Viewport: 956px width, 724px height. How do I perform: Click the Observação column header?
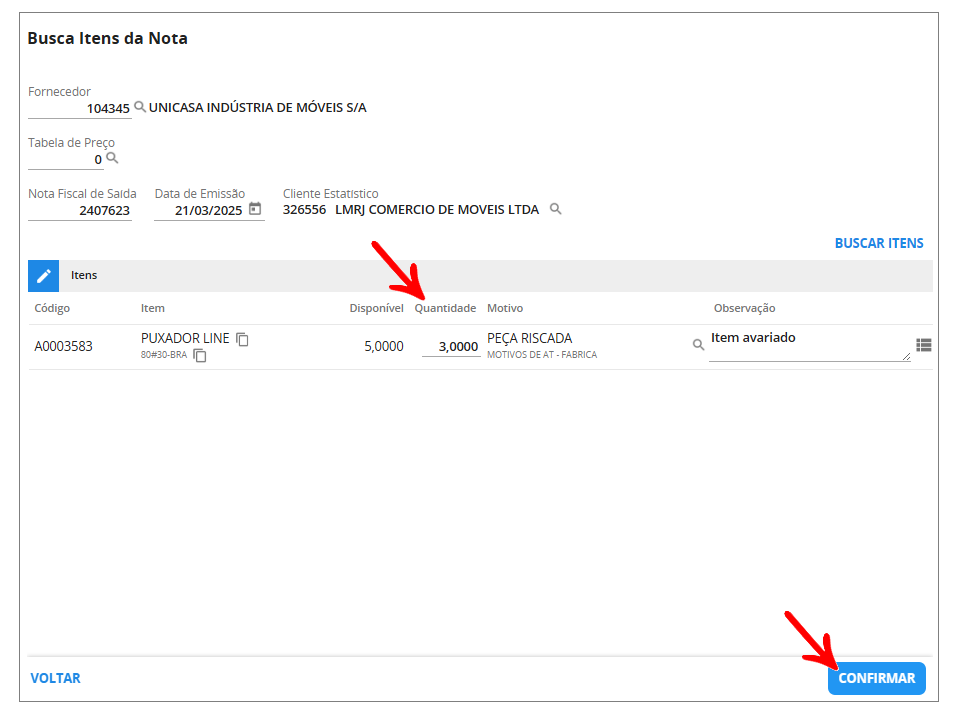coord(744,308)
